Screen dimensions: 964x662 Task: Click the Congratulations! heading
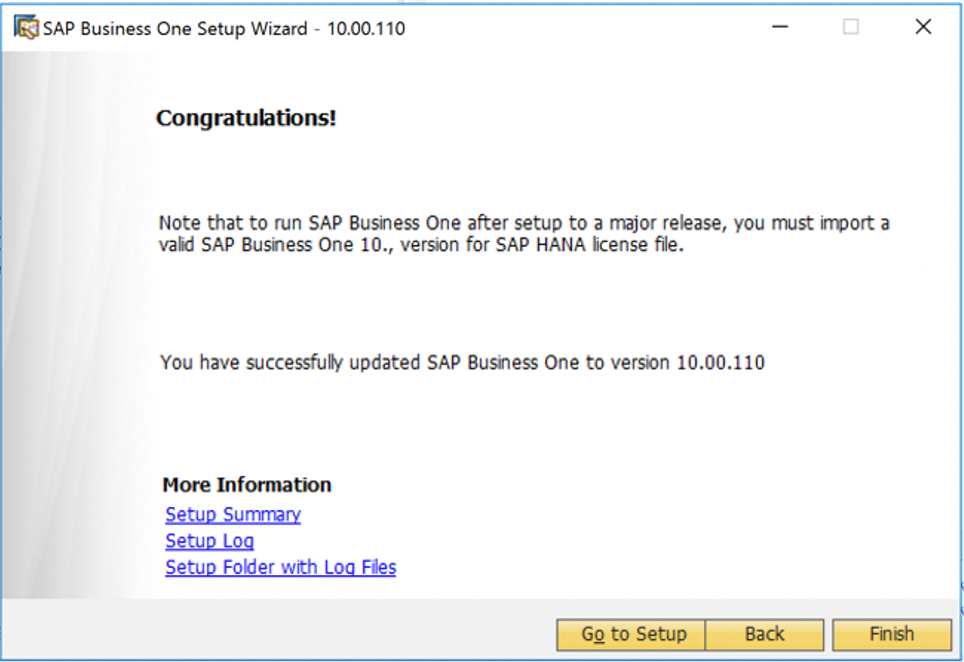point(246,119)
